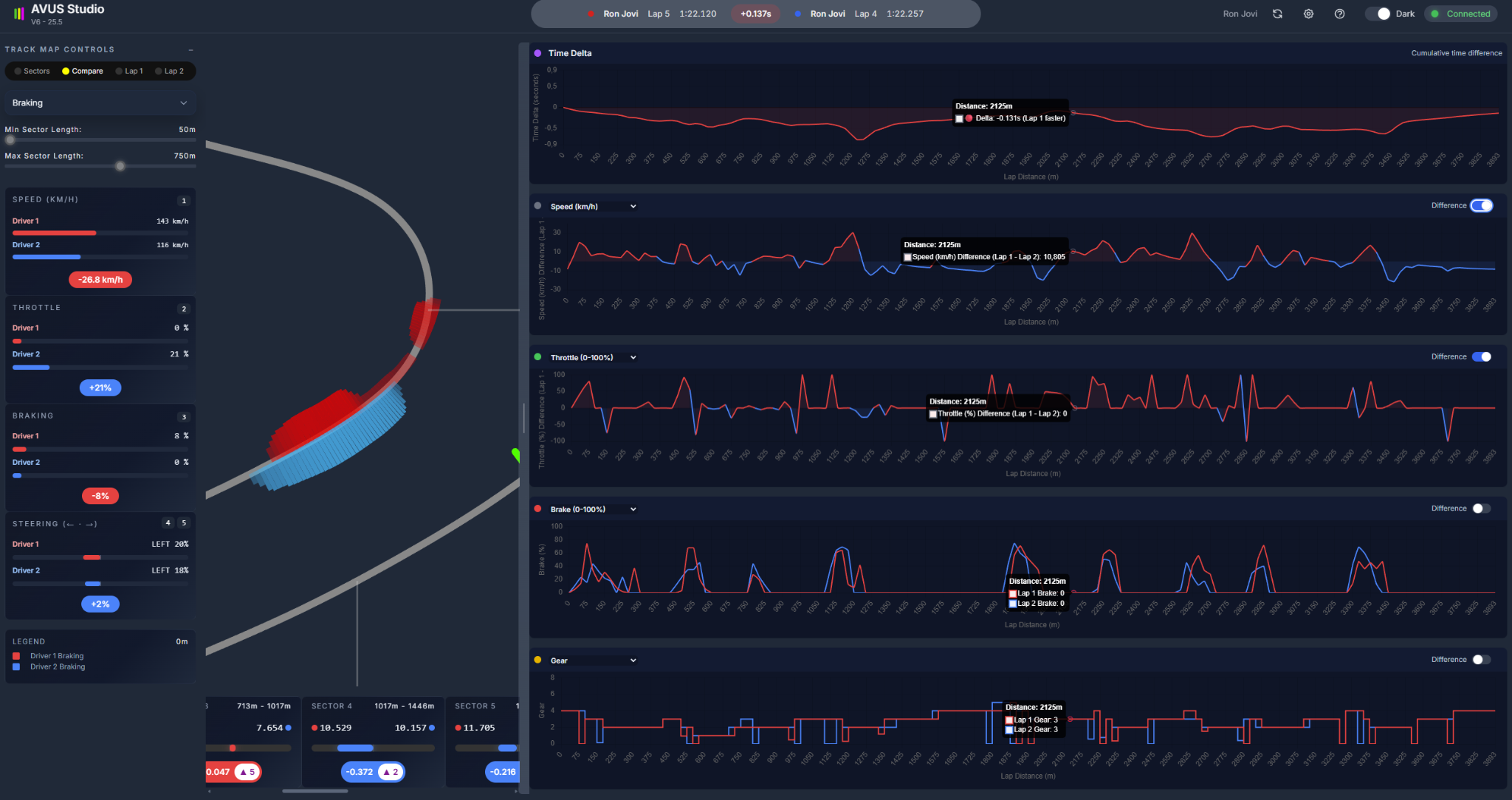1512x800 pixels.
Task: Toggle the Dark theme switch
Action: point(1378,14)
